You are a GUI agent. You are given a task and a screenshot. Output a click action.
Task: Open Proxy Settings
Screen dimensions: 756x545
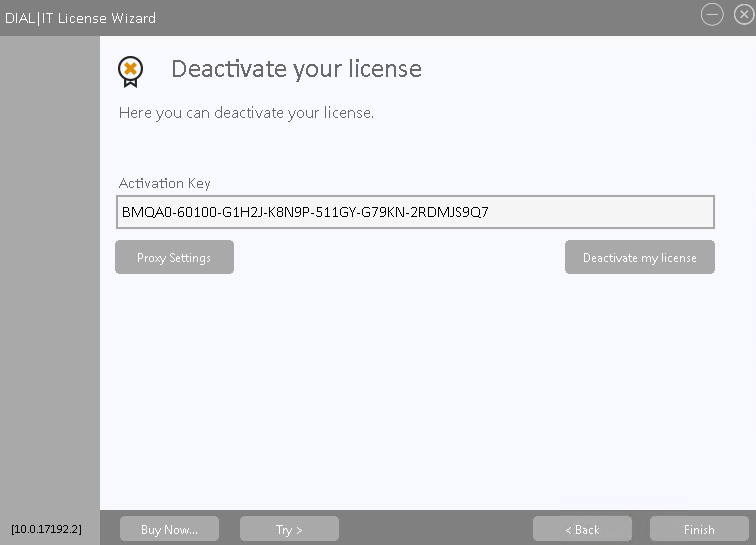[174, 257]
